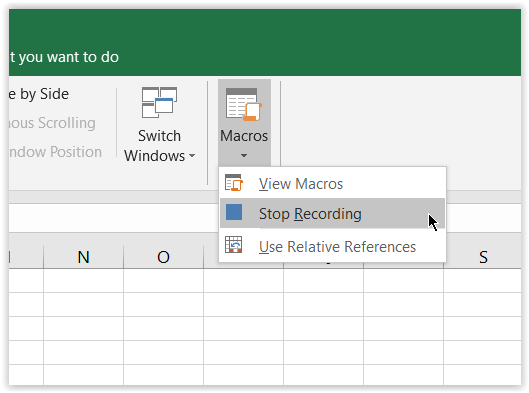The image size is (529, 393).
Task: Select column O header
Action: (x=163, y=257)
